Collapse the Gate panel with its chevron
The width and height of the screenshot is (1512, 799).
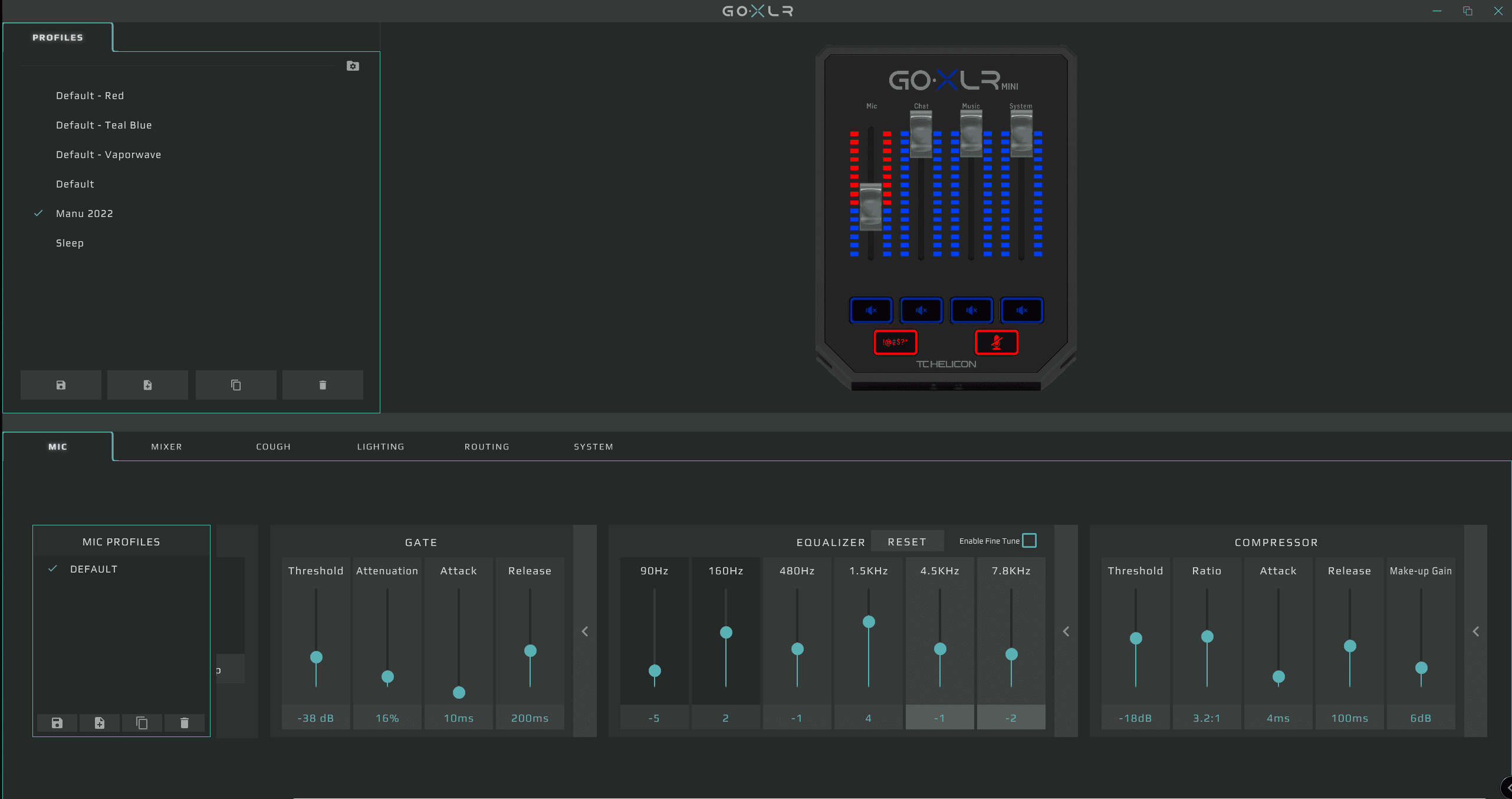point(584,632)
